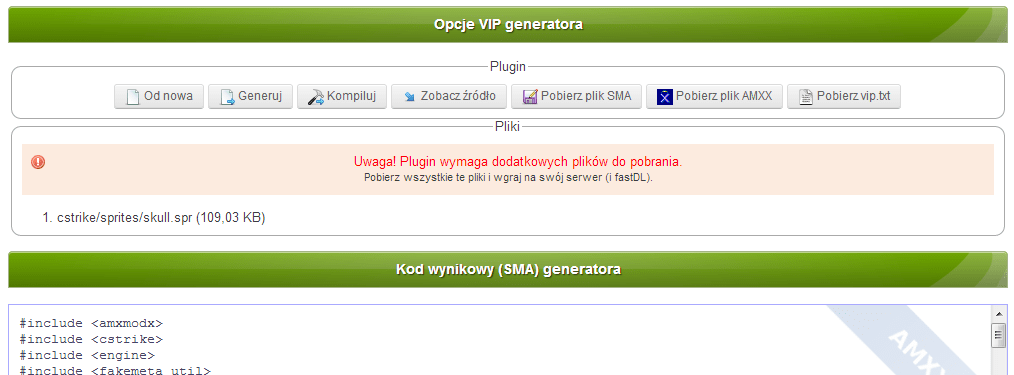Click the red Uwaga! Plugin wymaga warning text

coord(518,162)
